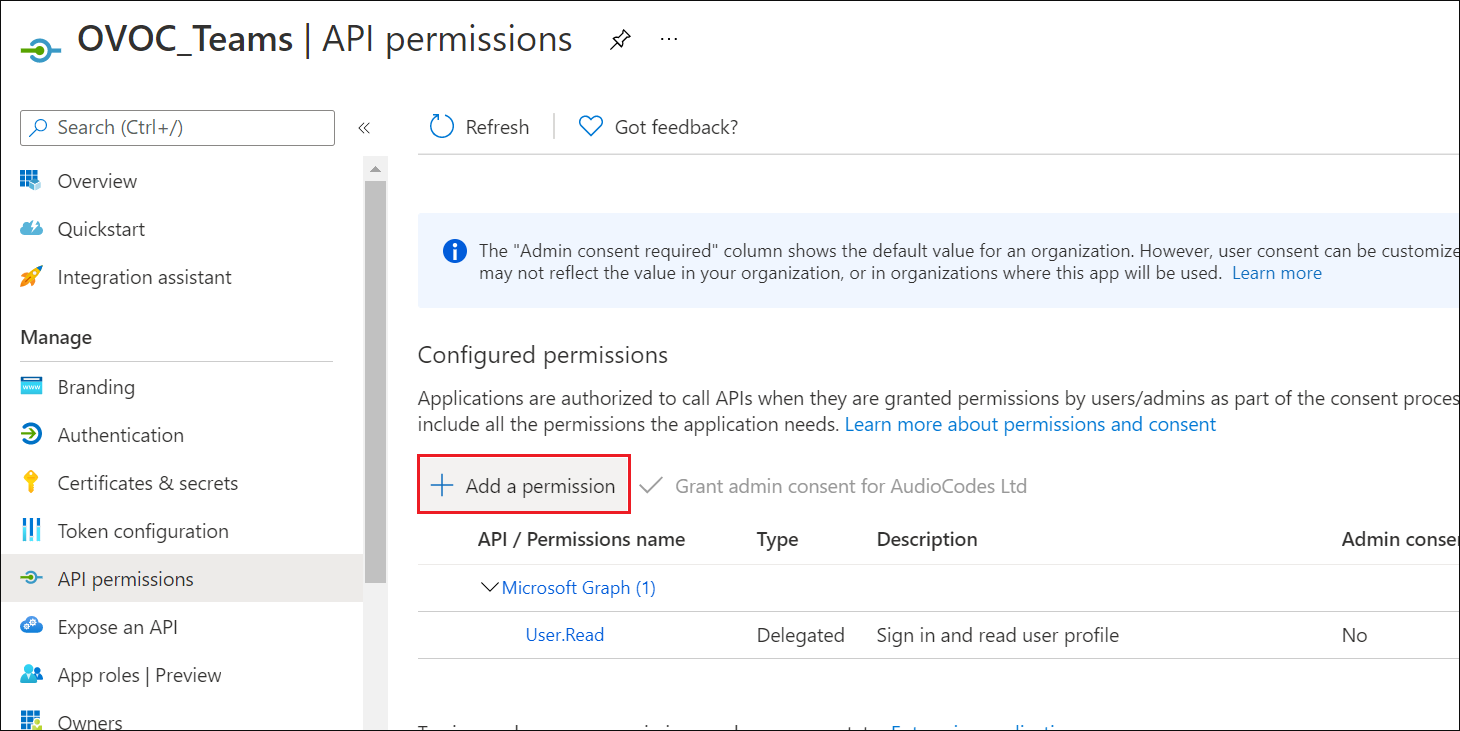Collapse the Microsoft Graph (1) group
The height and width of the screenshot is (731, 1460).
click(489, 587)
